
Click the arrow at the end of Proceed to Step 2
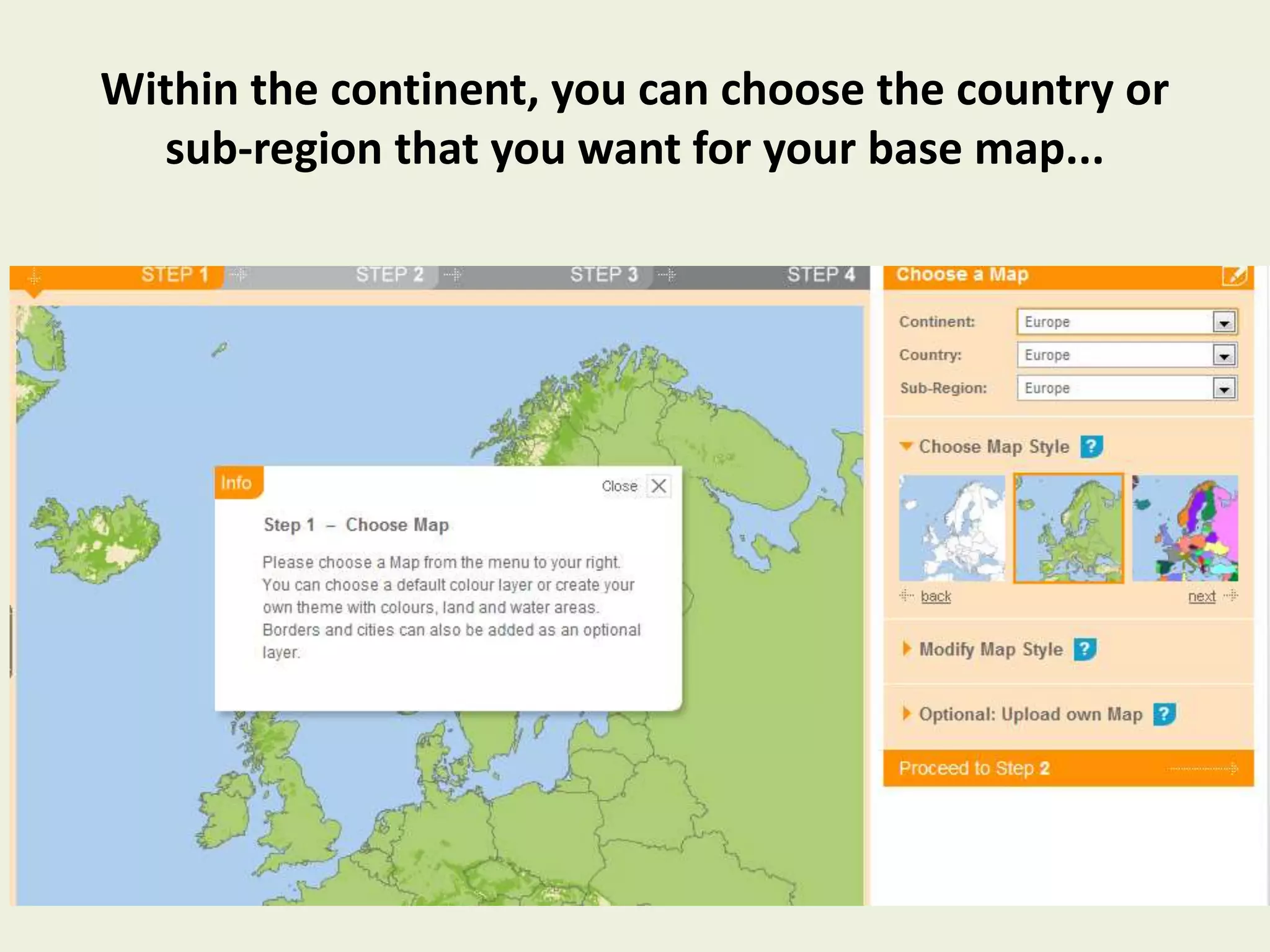(1203, 769)
